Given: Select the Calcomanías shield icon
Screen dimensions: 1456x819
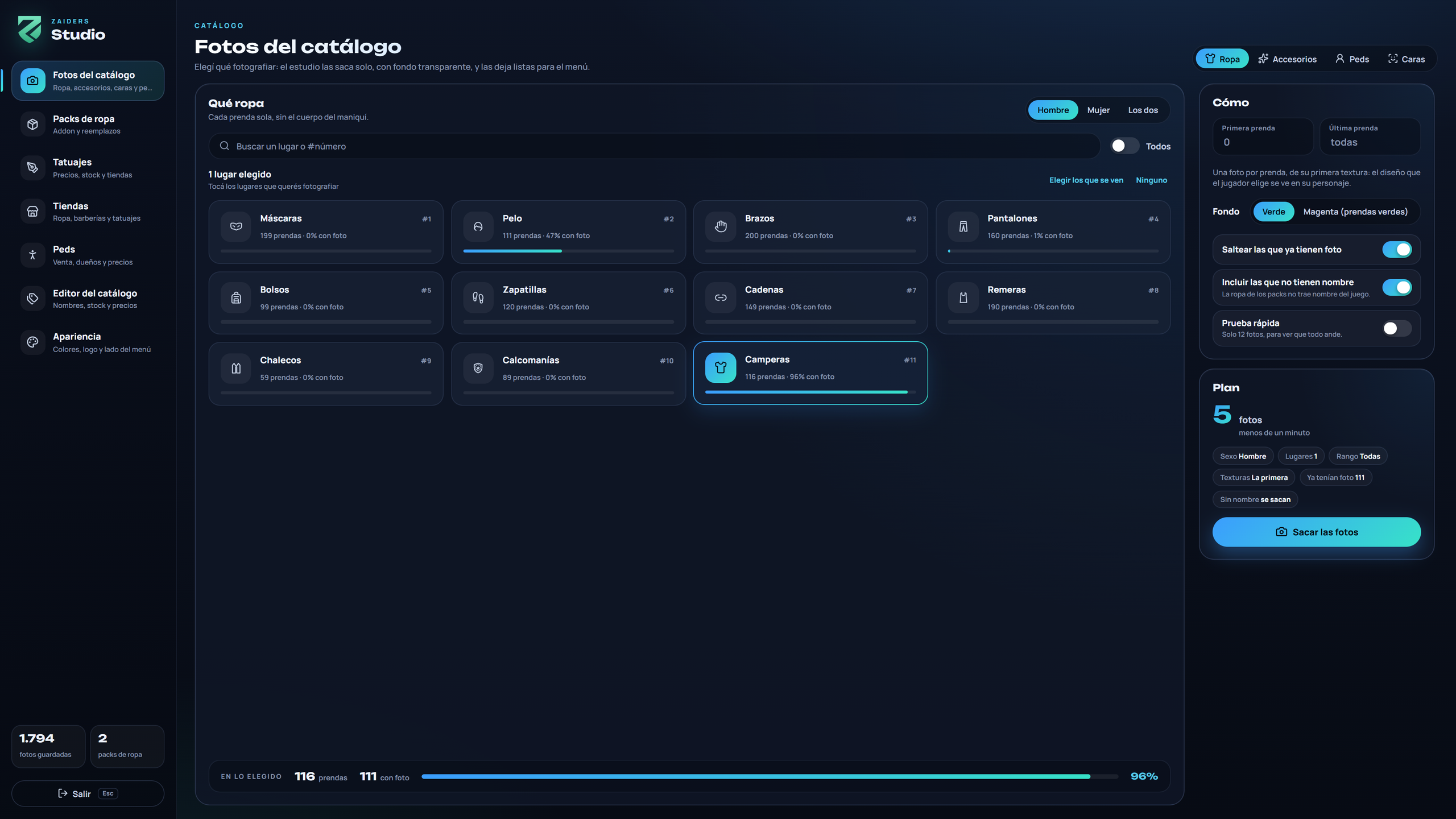Looking at the screenshot, I should 478,368.
